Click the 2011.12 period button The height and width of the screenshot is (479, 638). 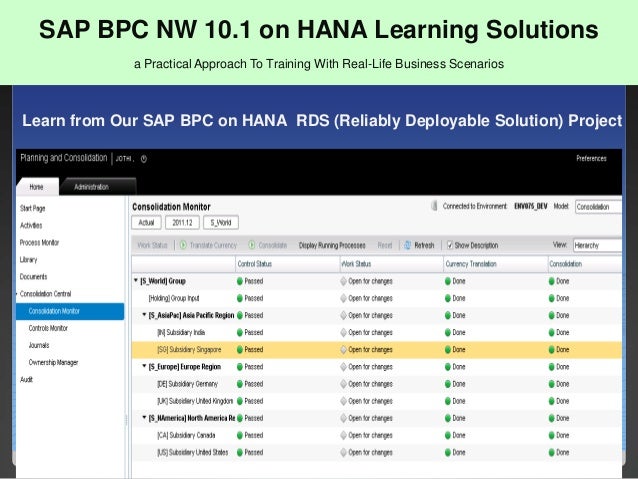[182, 223]
